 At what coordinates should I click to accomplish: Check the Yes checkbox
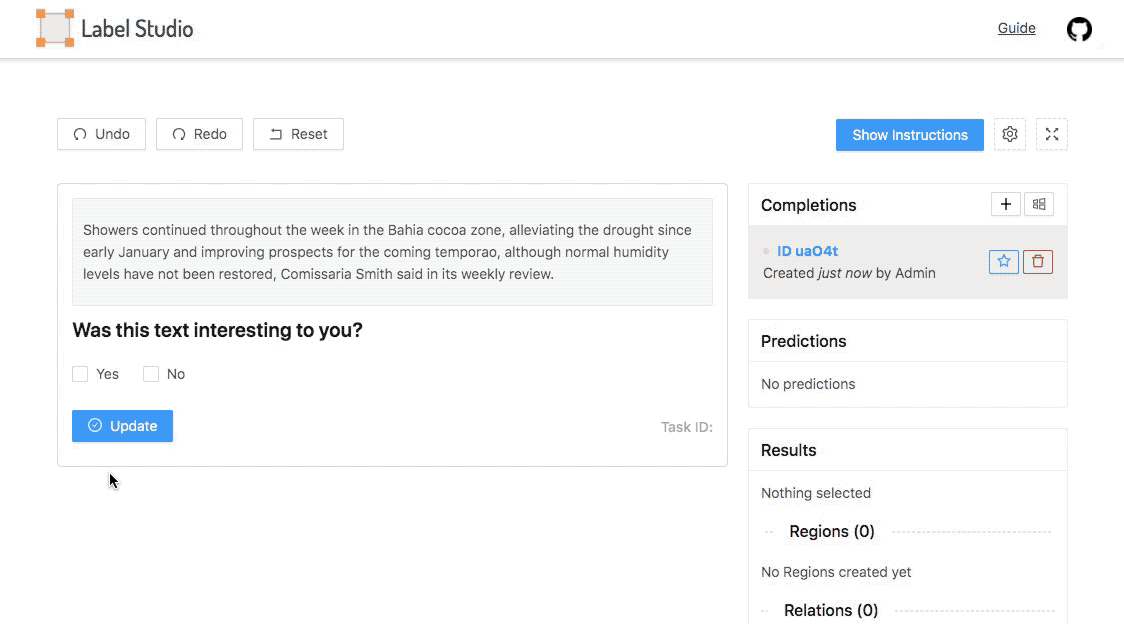80,374
